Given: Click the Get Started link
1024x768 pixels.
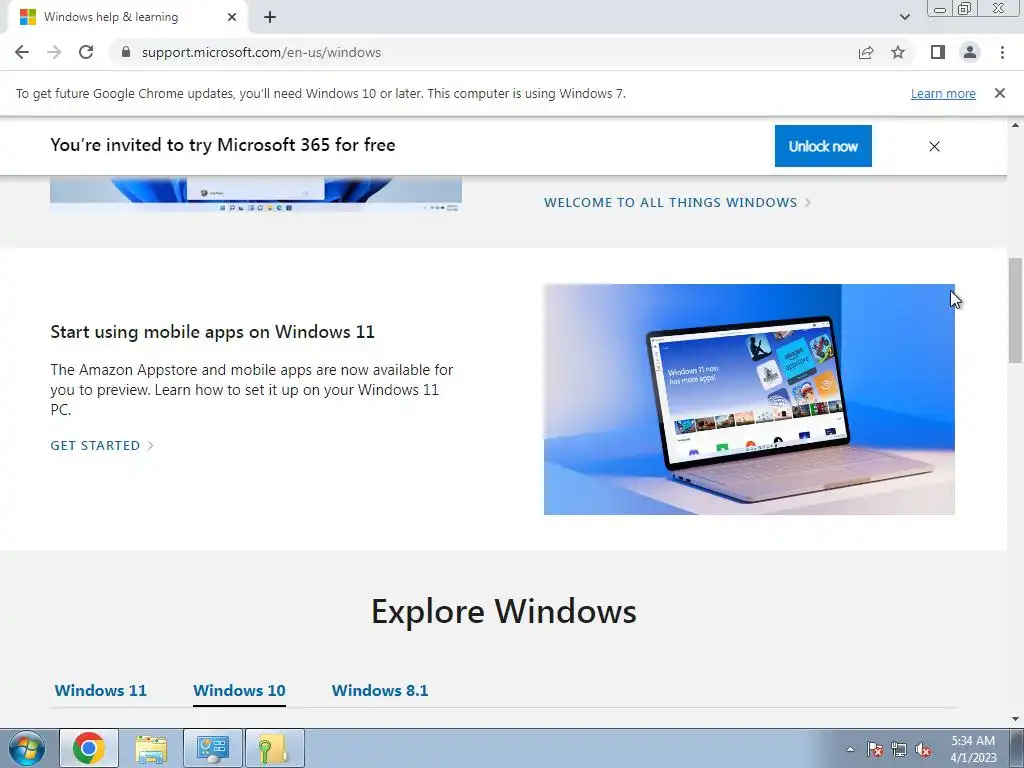Looking at the screenshot, I should coord(102,445).
